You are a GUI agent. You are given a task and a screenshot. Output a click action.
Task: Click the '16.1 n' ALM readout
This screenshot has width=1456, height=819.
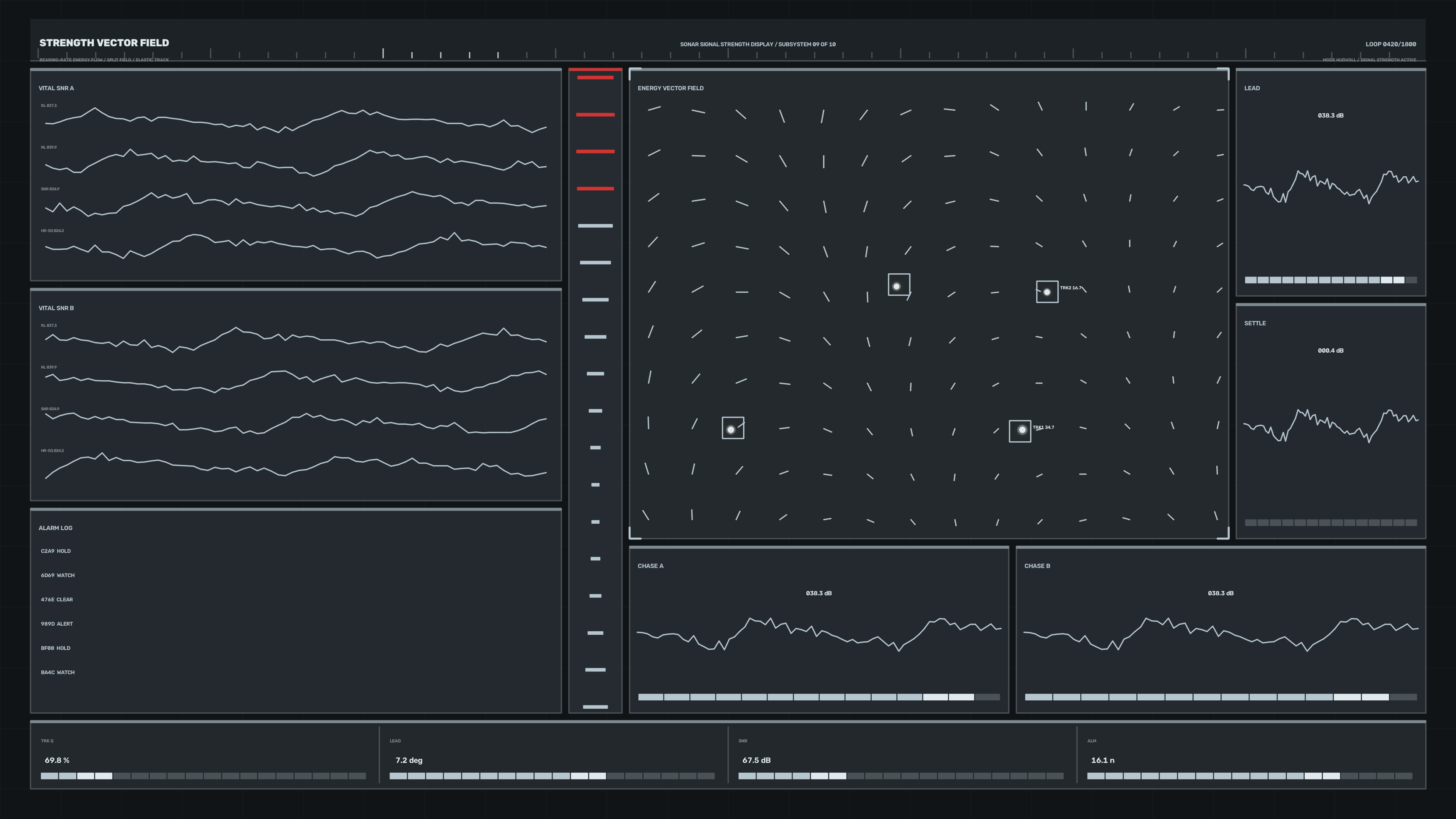click(x=1102, y=760)
